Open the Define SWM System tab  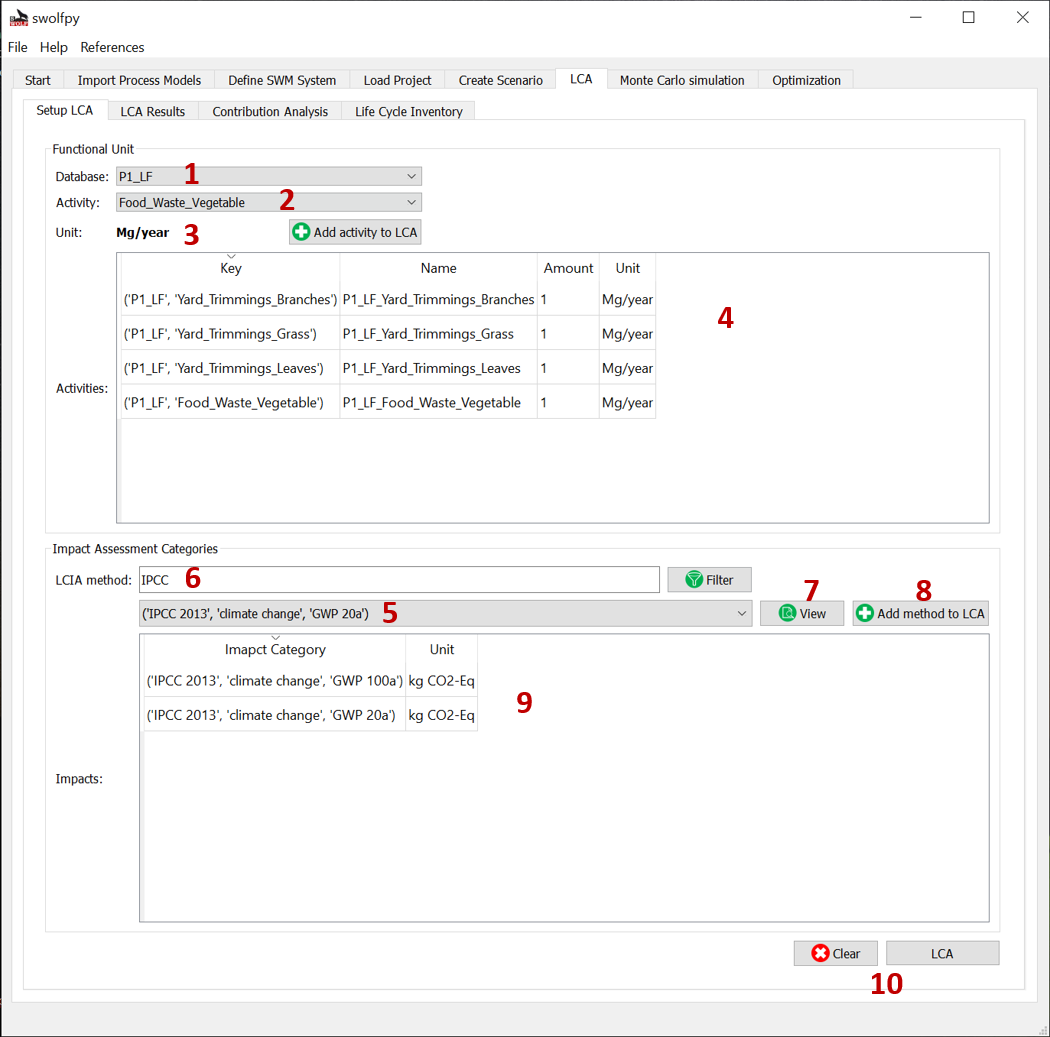[282, 80]
